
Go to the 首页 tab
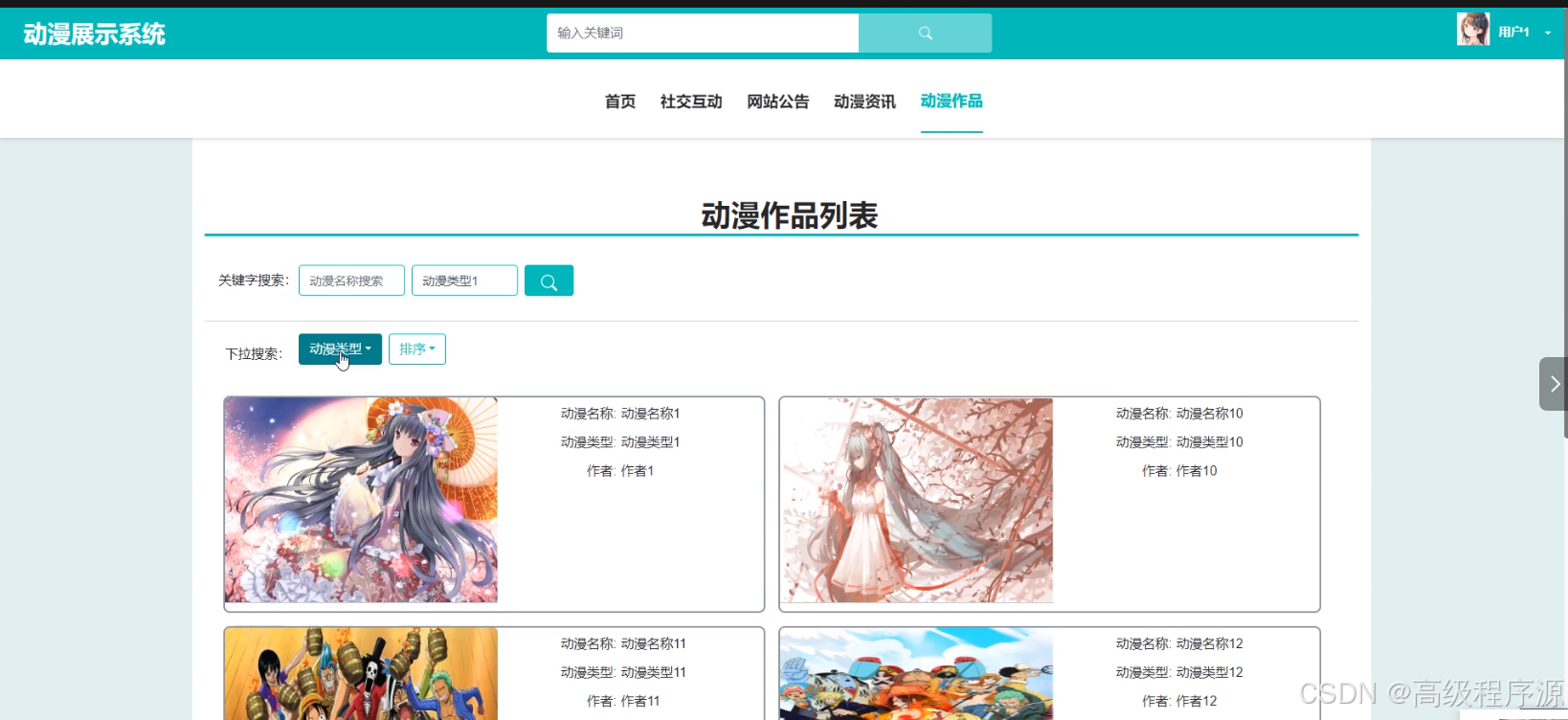pos(620,101)
